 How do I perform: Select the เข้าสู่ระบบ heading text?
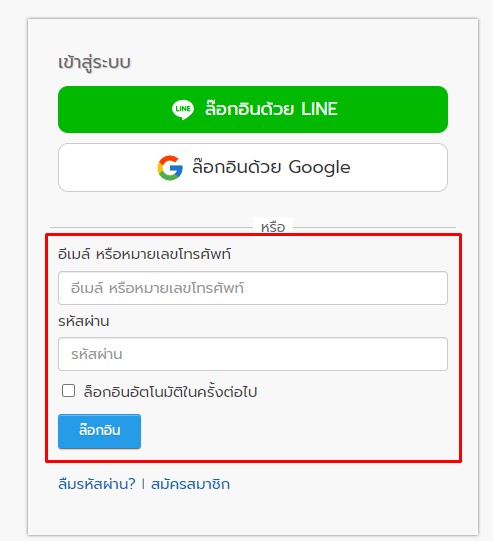point(94,63)
